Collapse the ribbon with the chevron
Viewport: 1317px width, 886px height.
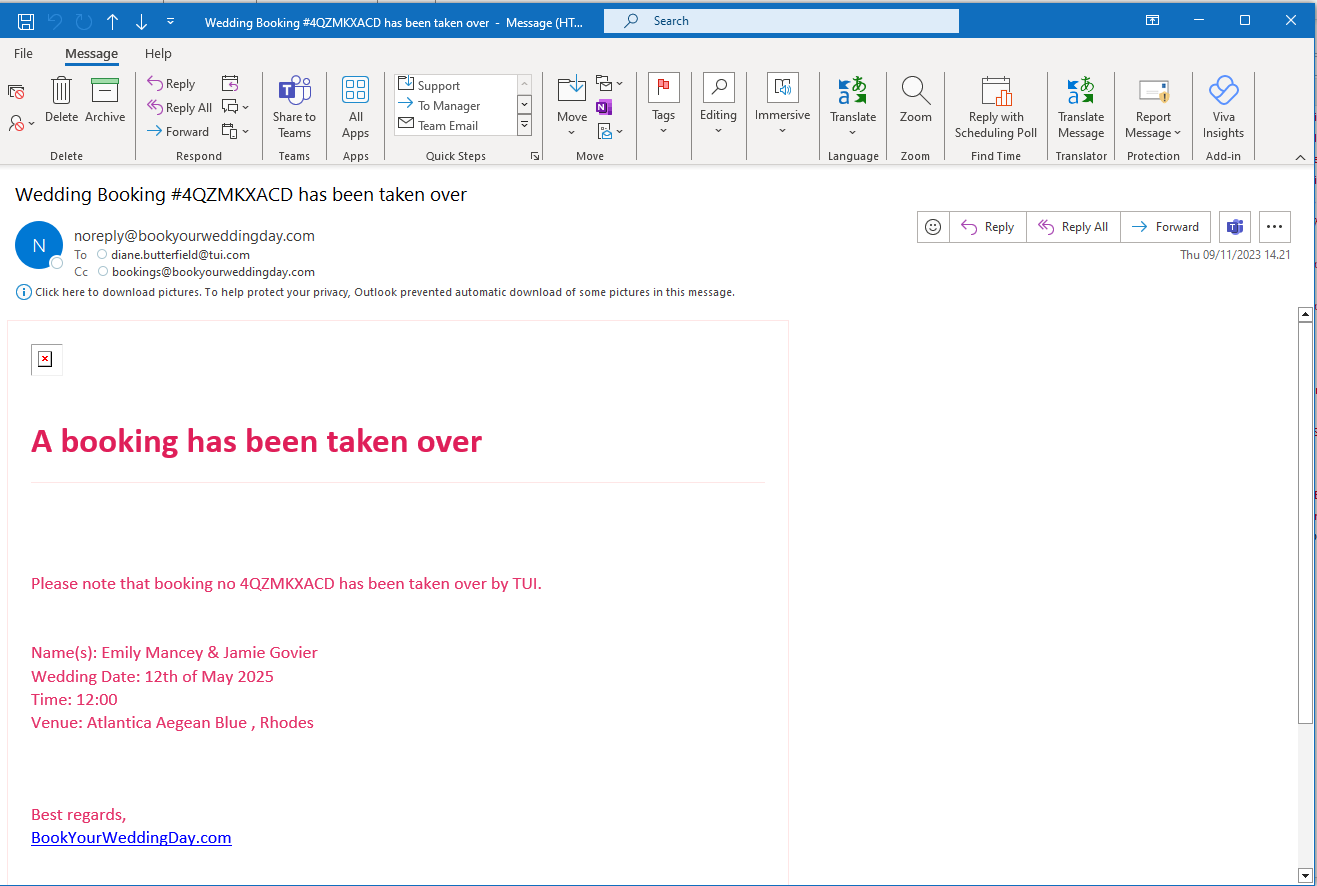coord(1300,157)
